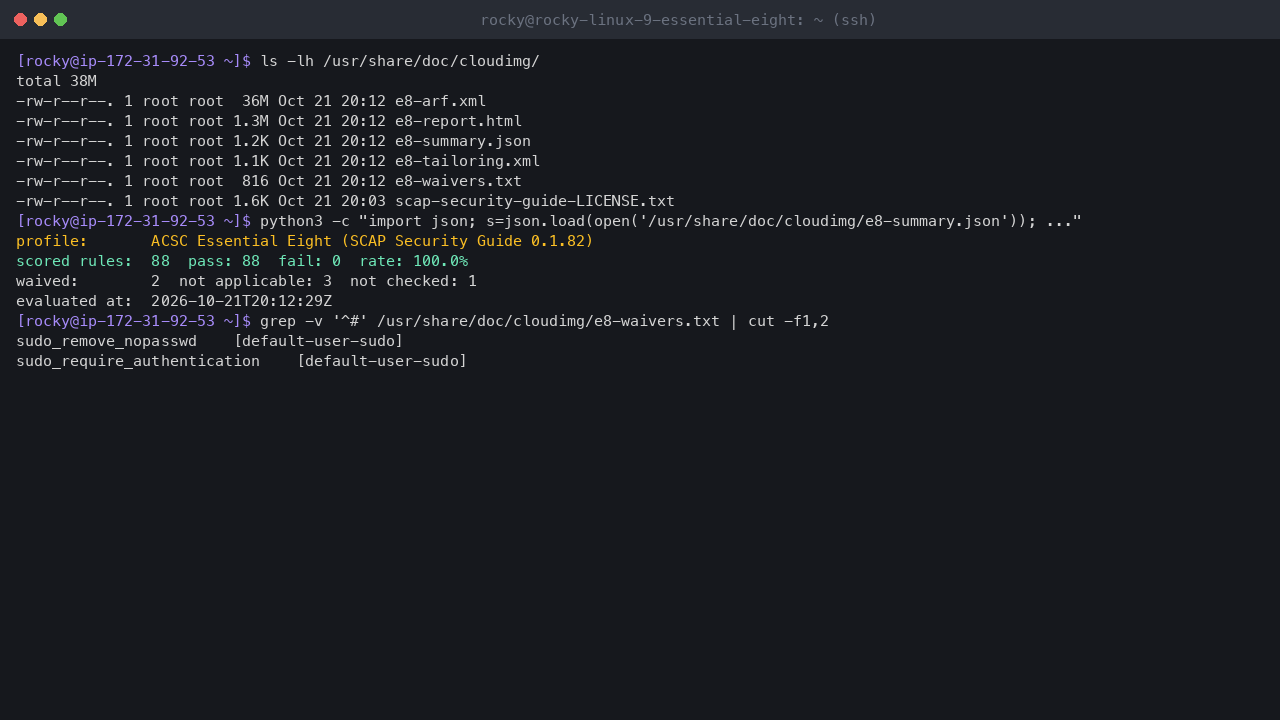Click the shell prompt before the grep command

coord(133,321)
